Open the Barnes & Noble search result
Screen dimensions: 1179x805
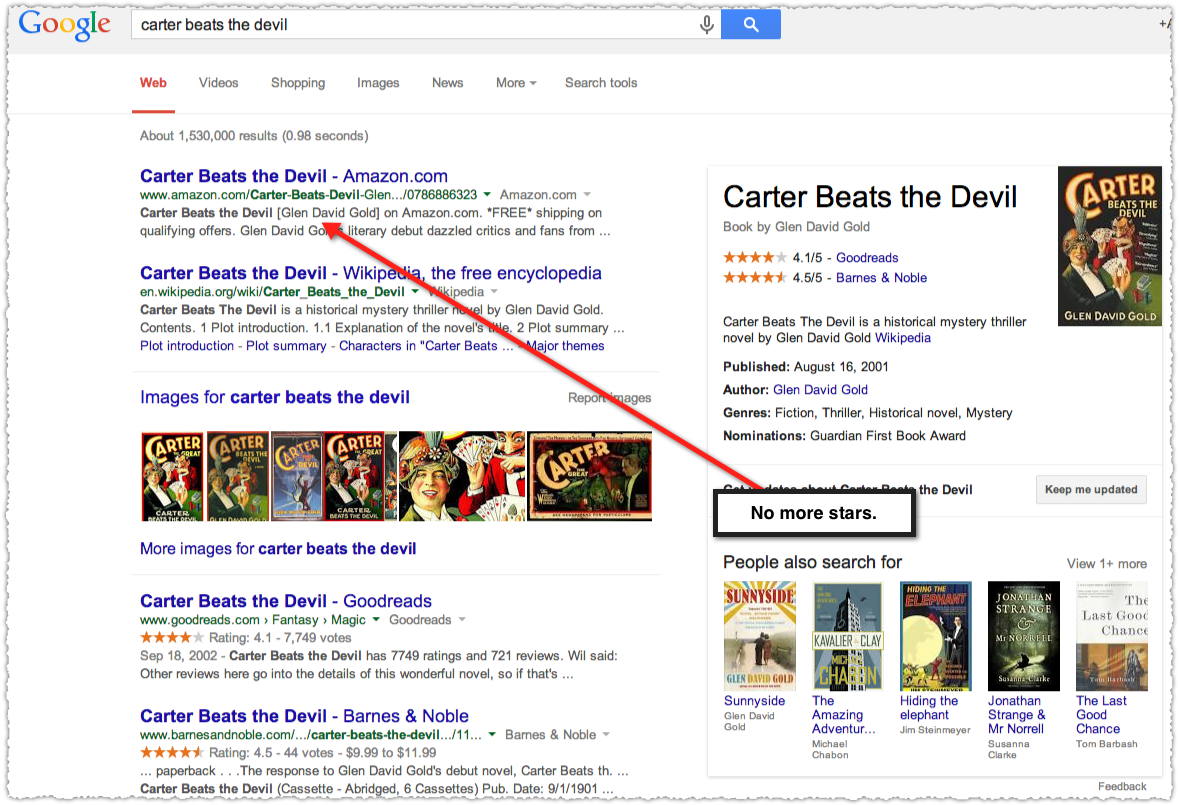[x=305, y=716]
